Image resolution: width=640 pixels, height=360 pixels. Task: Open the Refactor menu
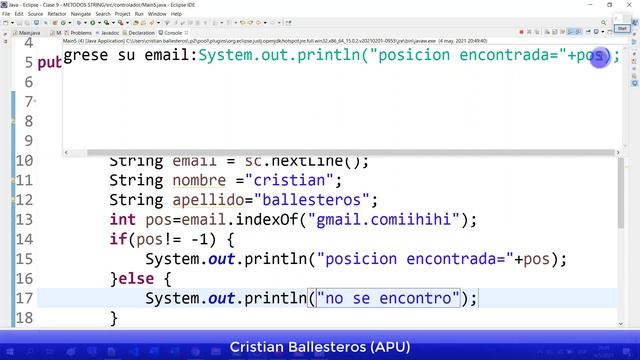pyautogui.click(x=57, y=14)
